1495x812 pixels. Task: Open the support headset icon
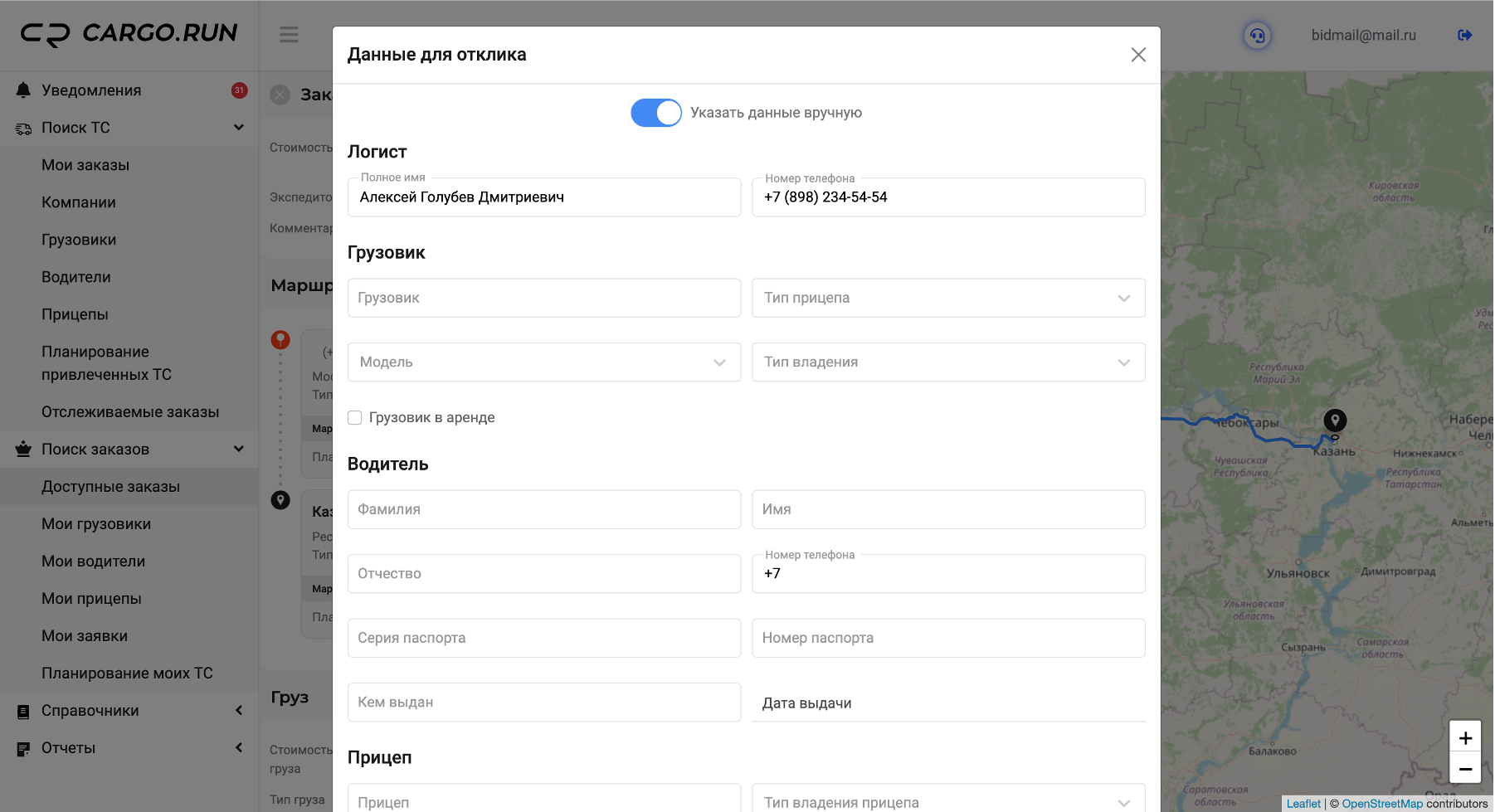tap(1257, 36)
